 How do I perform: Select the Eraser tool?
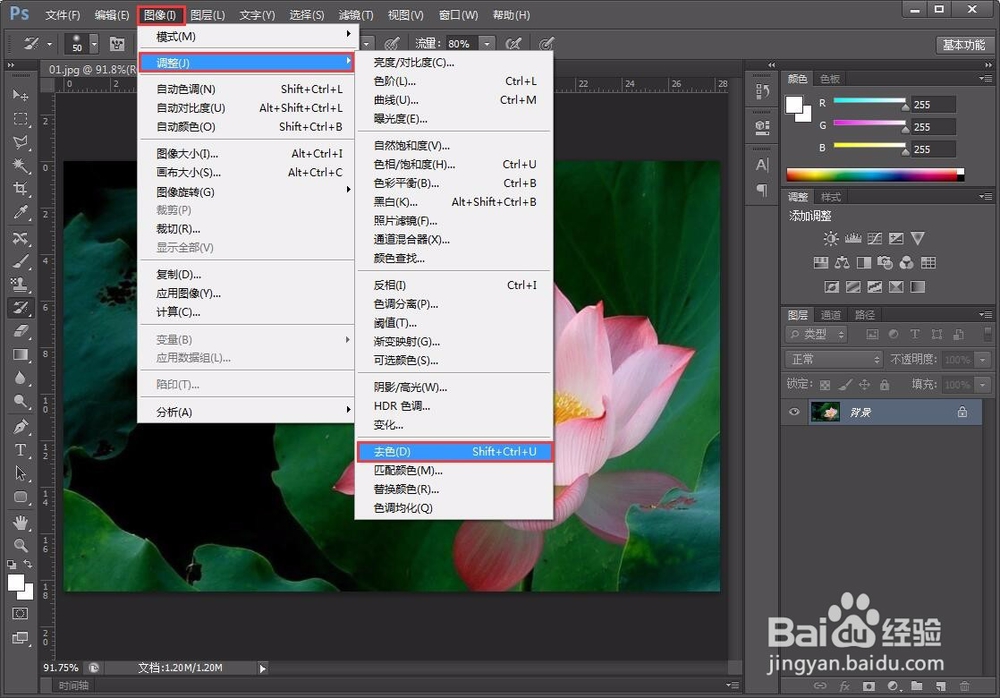[x=22, y=330]
